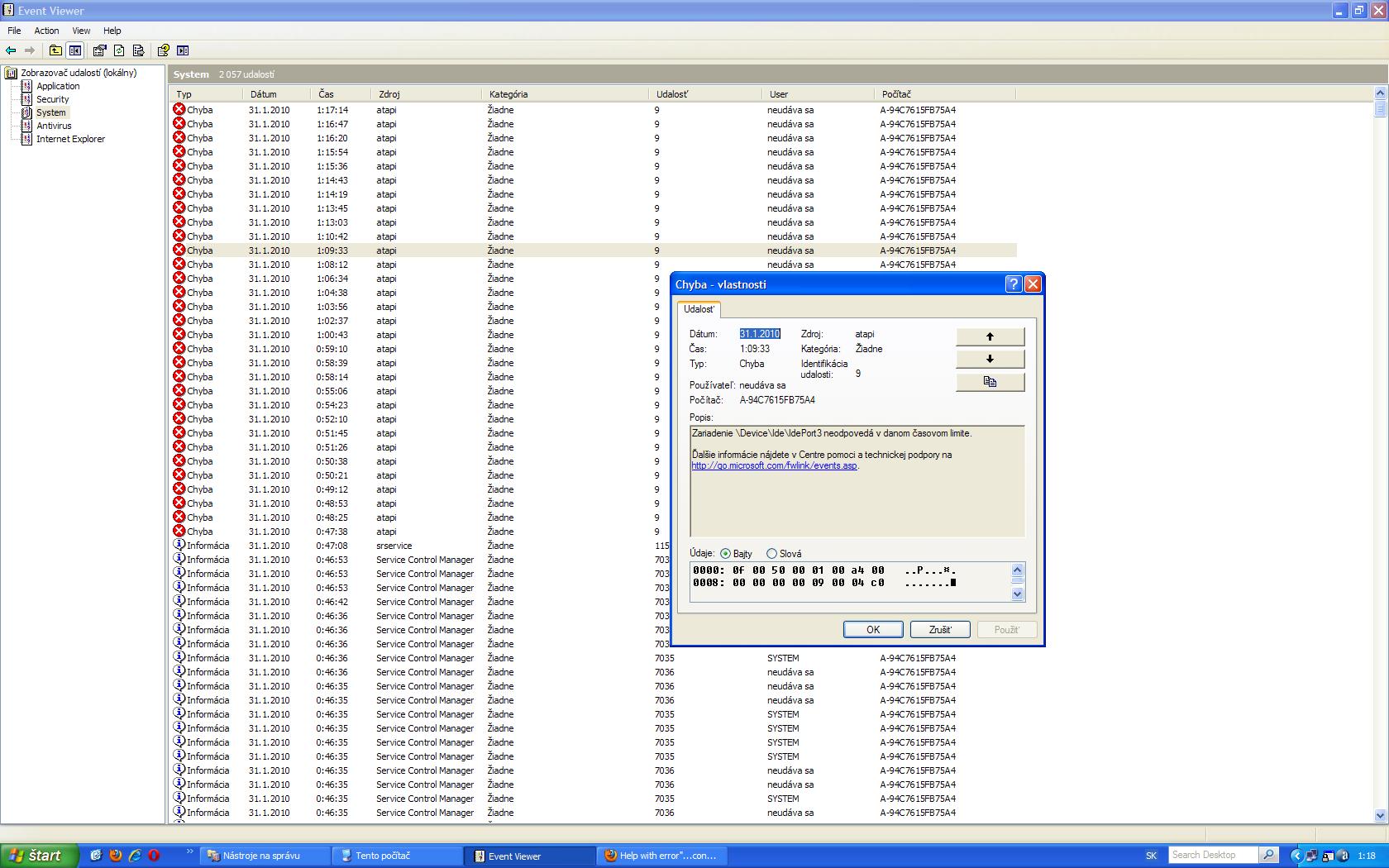The image size is (1389, 868).
Task: Copy event details with the clipboard button
Action: click(990, 382)
